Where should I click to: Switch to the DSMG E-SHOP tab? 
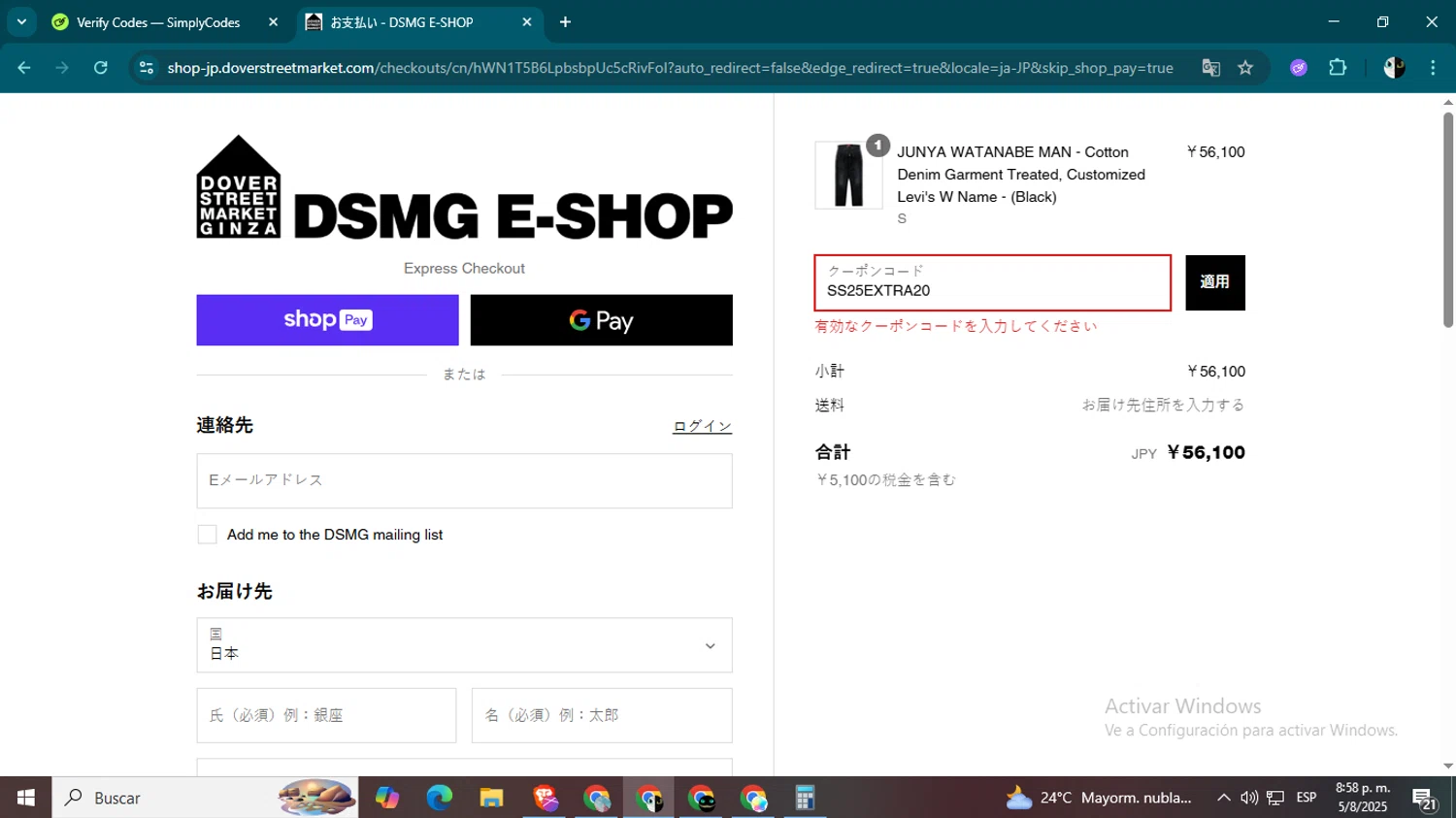click(420, 22)
